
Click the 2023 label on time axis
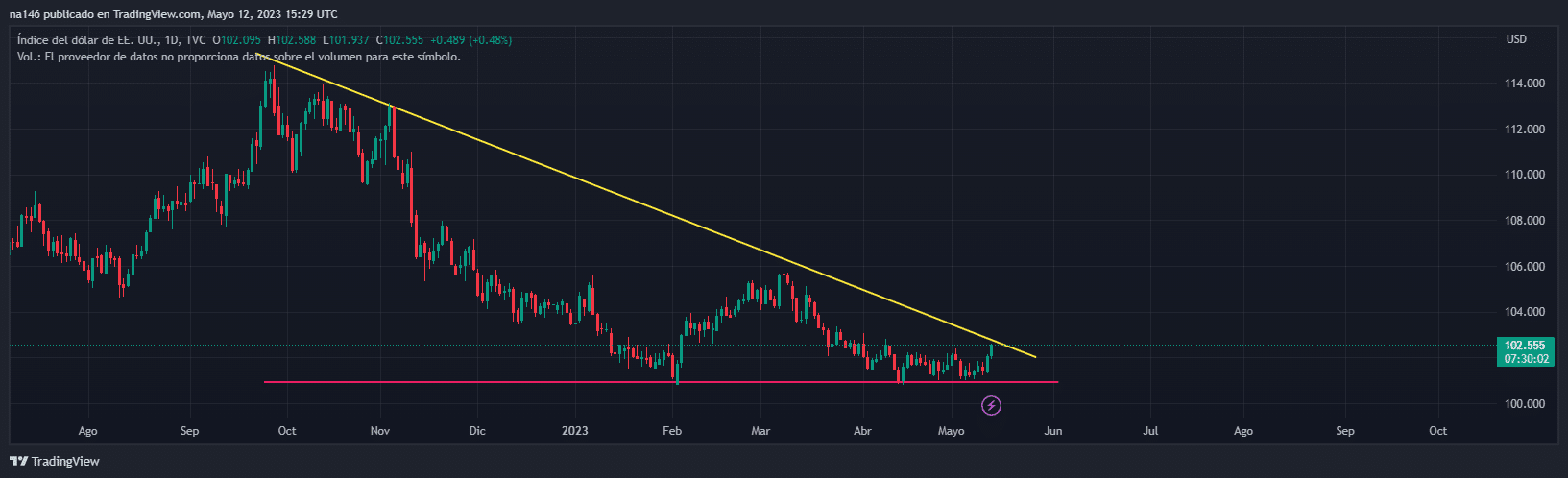click(x=574, y=431)
